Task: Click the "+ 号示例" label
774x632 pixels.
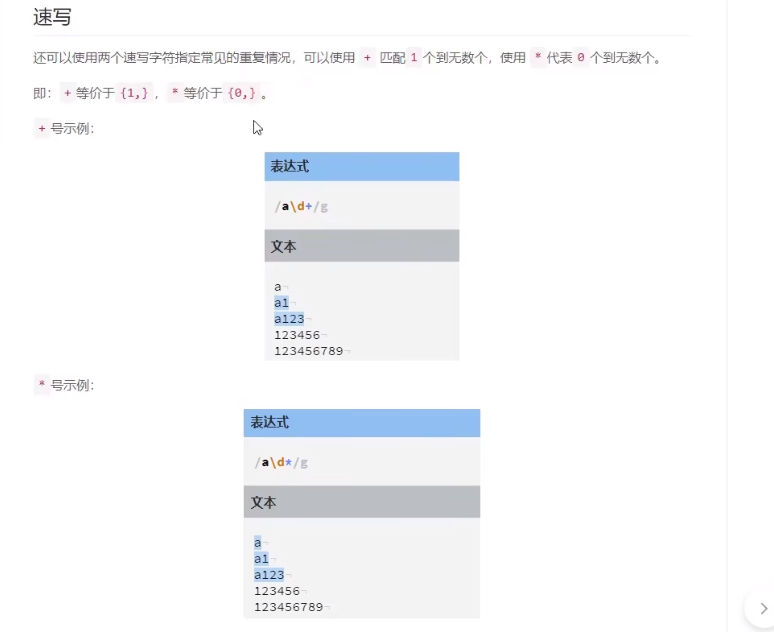Action: (66, 128)
